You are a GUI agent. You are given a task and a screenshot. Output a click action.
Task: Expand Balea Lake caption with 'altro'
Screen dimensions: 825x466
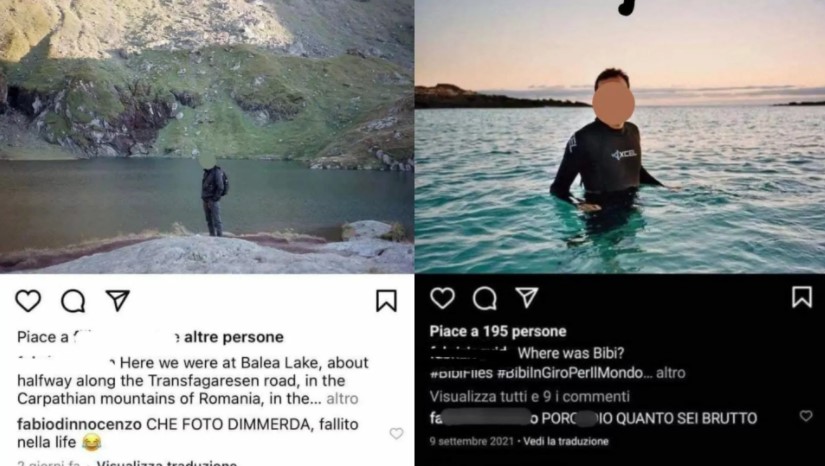(342, 399)
